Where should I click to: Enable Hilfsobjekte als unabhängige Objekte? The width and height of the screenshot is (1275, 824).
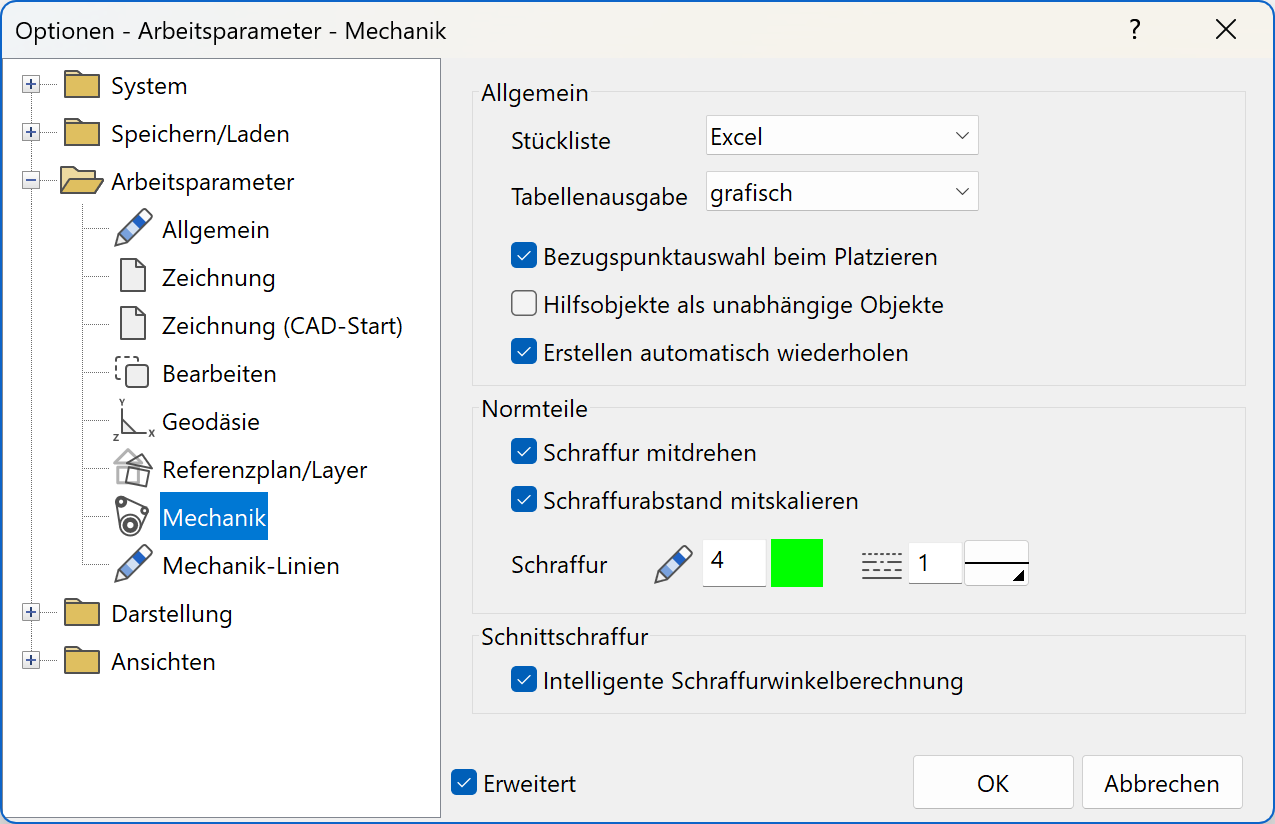point(523,303)
